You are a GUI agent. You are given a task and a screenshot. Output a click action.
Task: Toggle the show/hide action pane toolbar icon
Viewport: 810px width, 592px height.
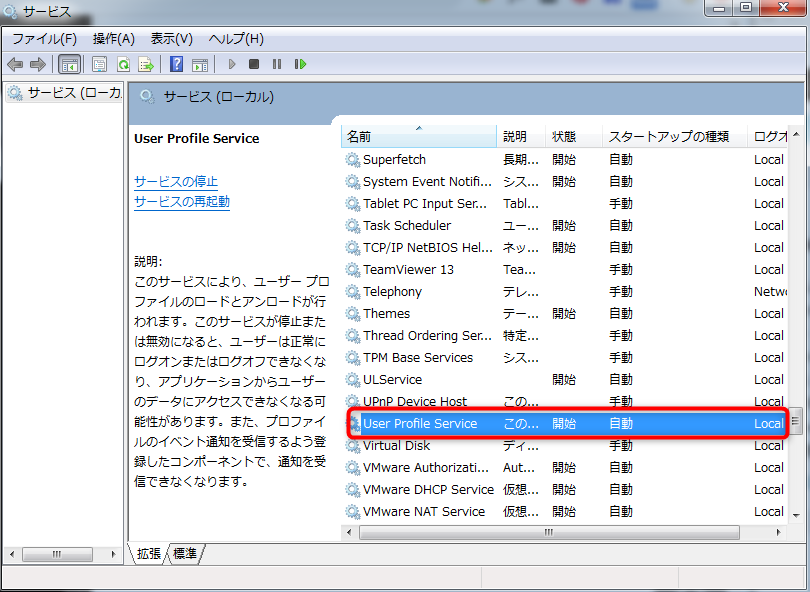[x=200, y=65]
